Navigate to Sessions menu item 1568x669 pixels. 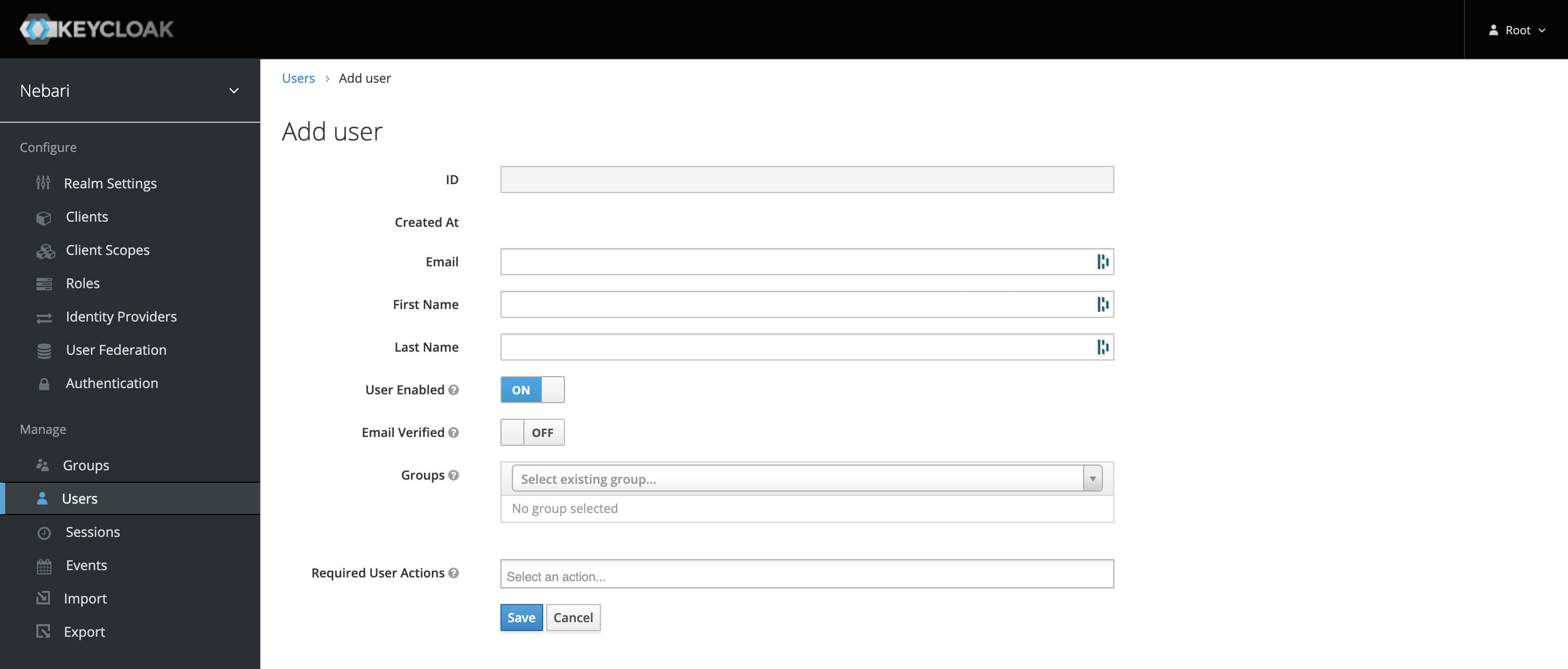pos(92,531)
